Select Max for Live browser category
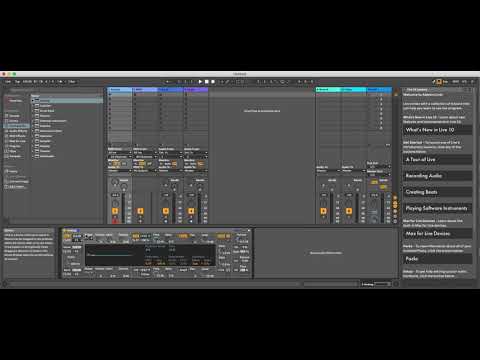Image resolution: width=480 pixels, height=360 pixels. (x=17, y=141)
